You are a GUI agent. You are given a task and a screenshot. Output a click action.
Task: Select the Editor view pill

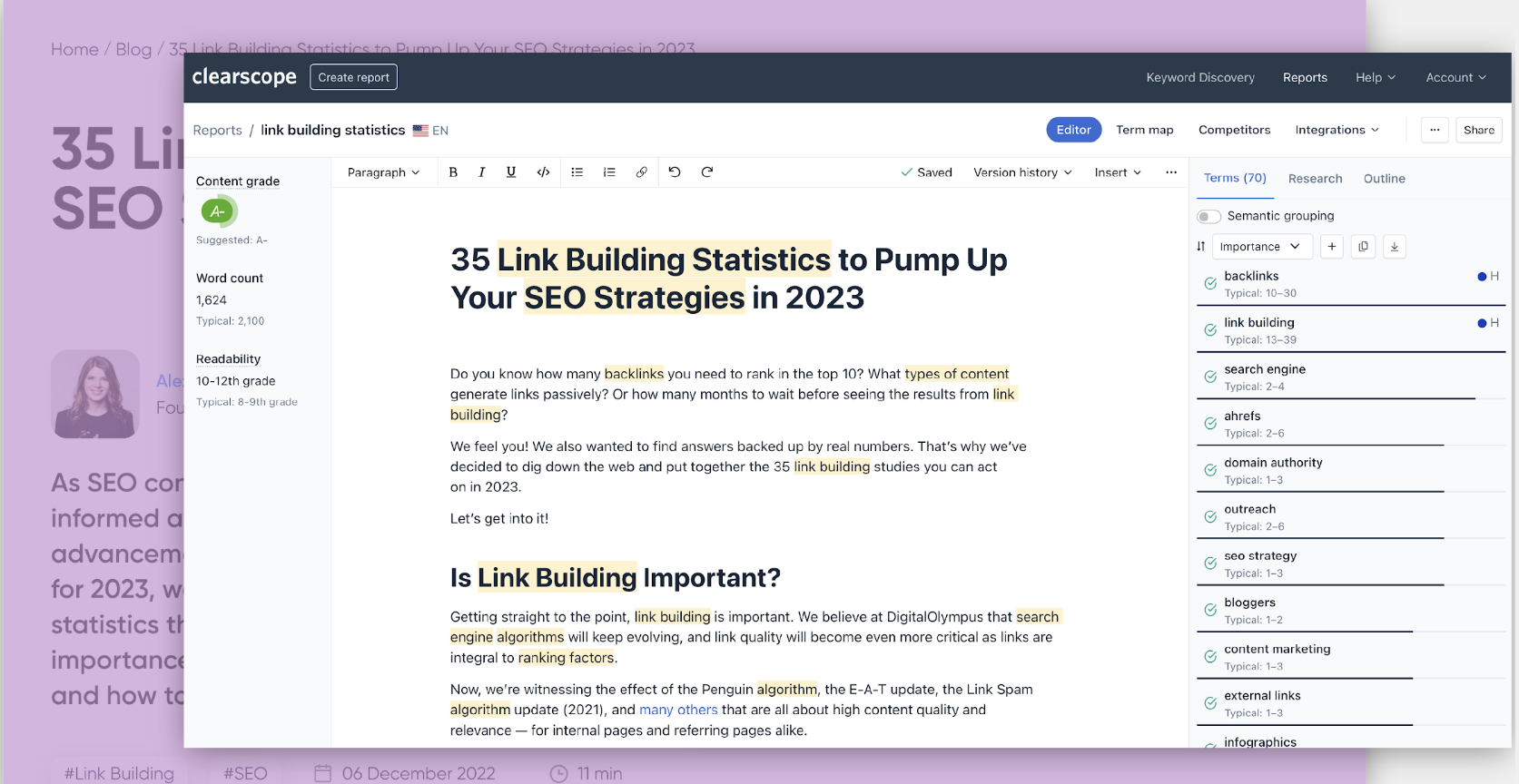(x=1074, y=130)
